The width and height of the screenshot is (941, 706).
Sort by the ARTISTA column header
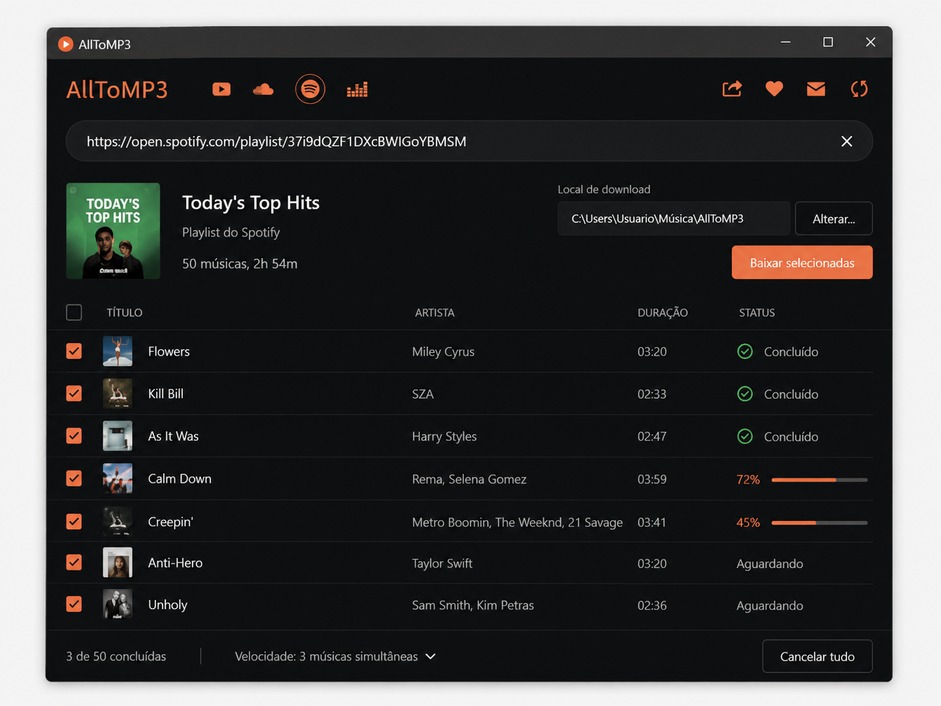point(434,312)
